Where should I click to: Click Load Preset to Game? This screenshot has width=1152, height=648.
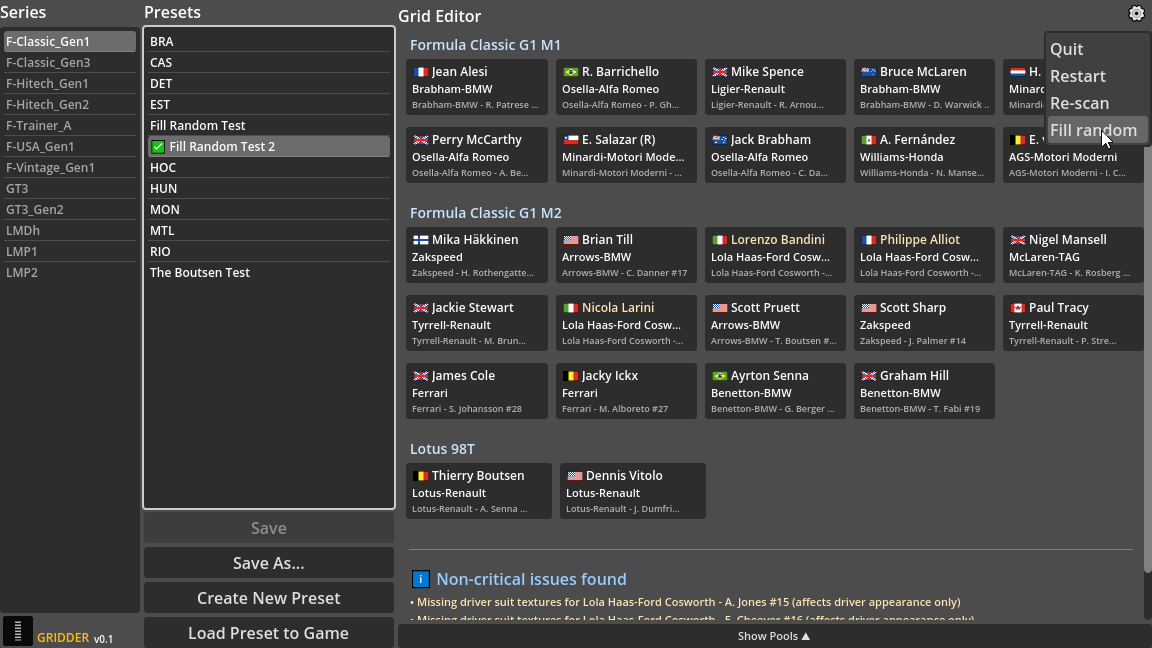coord(269,633)
